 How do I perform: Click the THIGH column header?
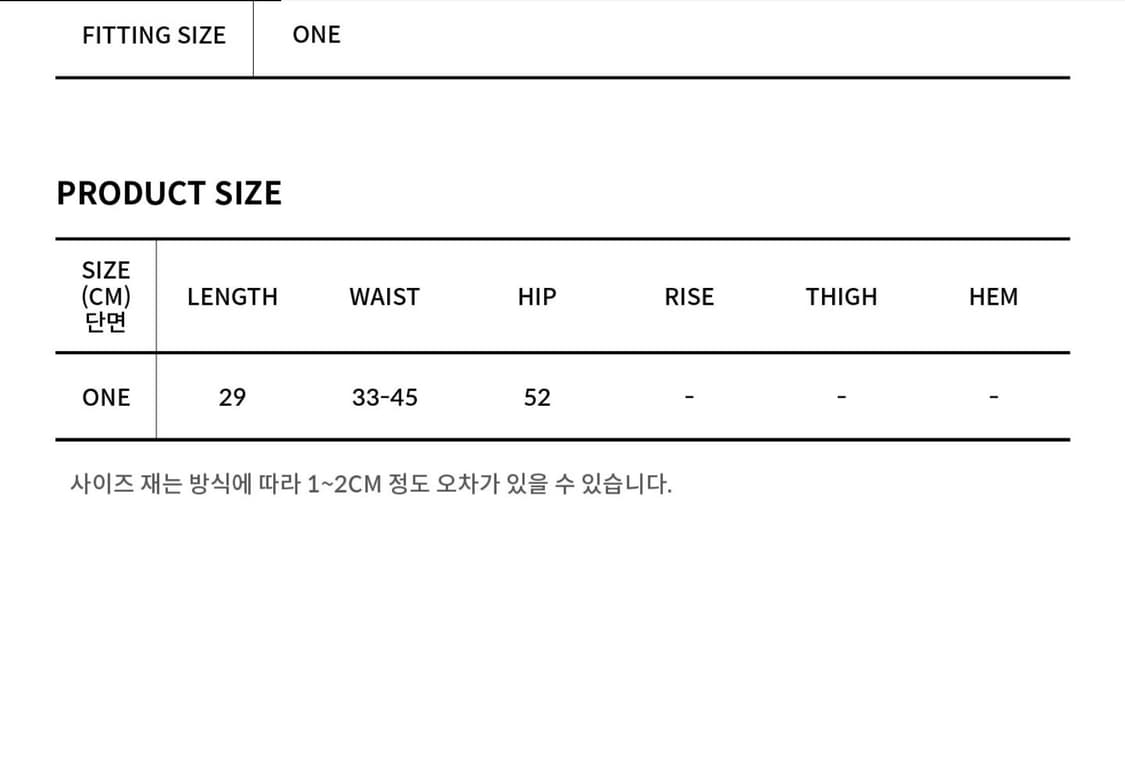point(841,297)
